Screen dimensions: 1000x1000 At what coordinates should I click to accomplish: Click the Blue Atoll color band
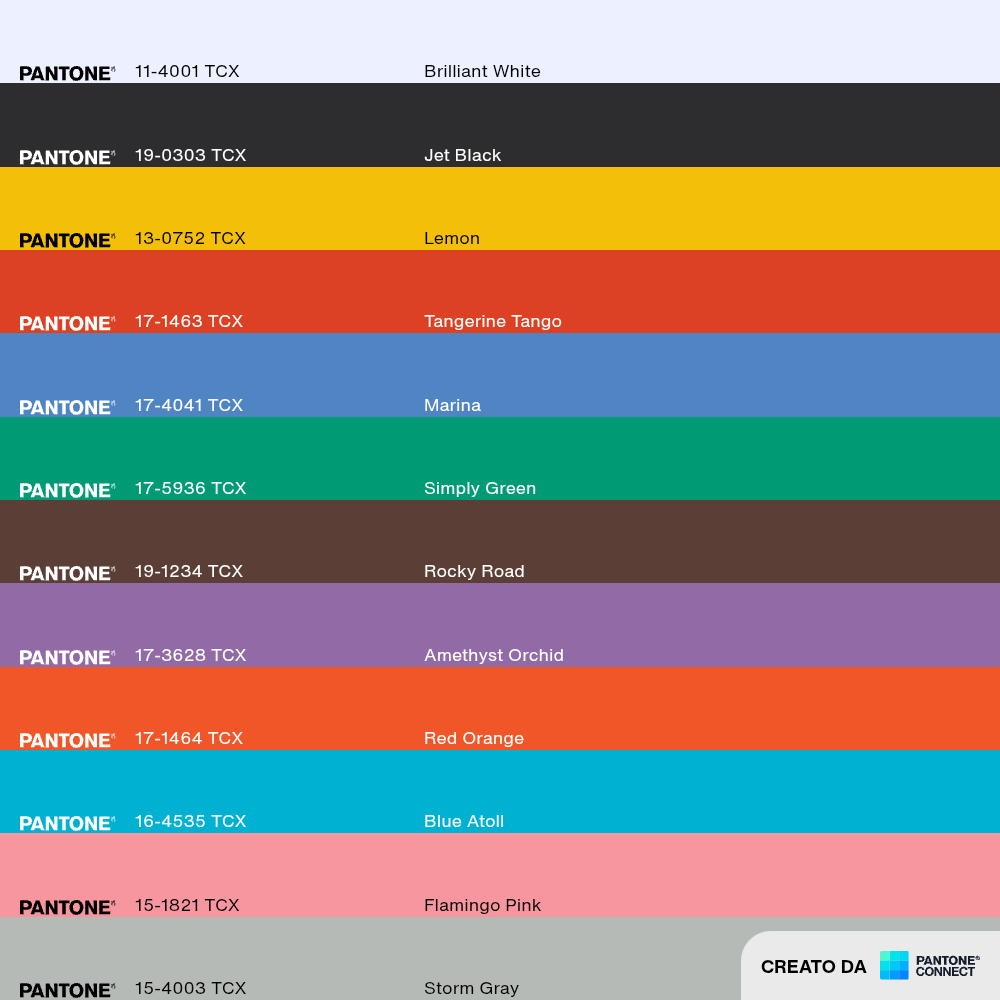point(500,791)
